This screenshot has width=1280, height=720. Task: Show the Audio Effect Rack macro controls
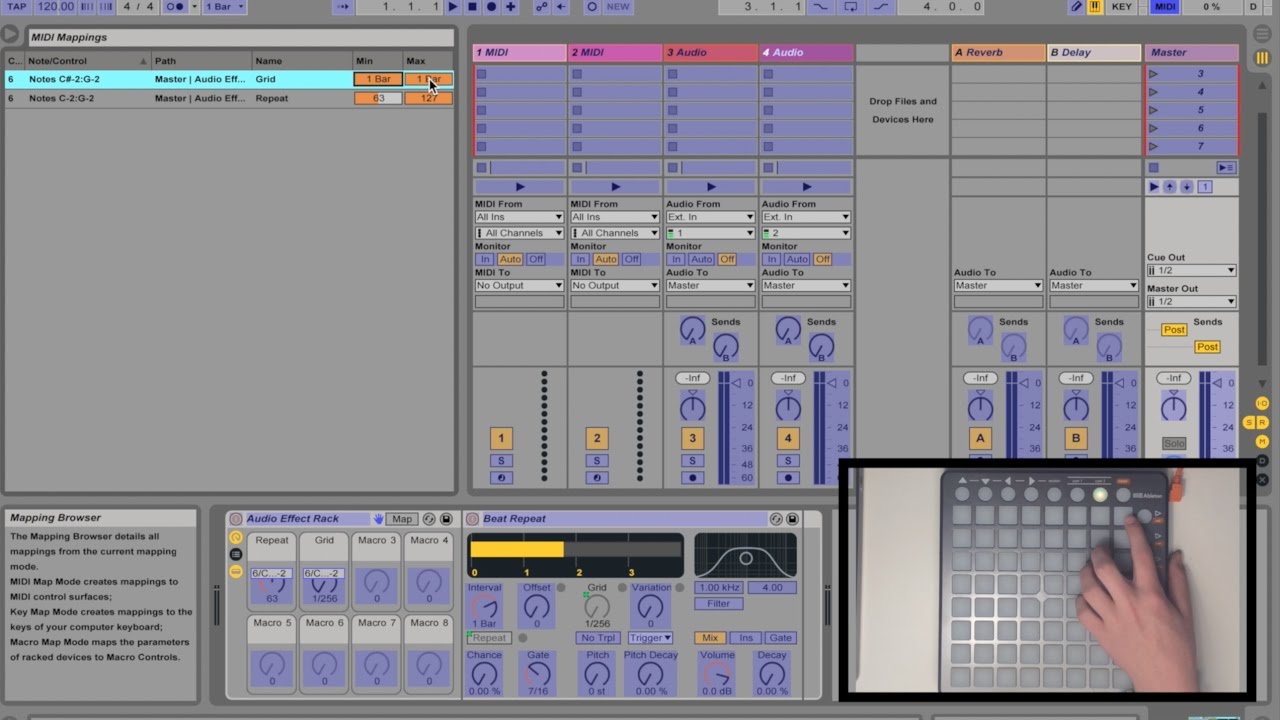236,537
